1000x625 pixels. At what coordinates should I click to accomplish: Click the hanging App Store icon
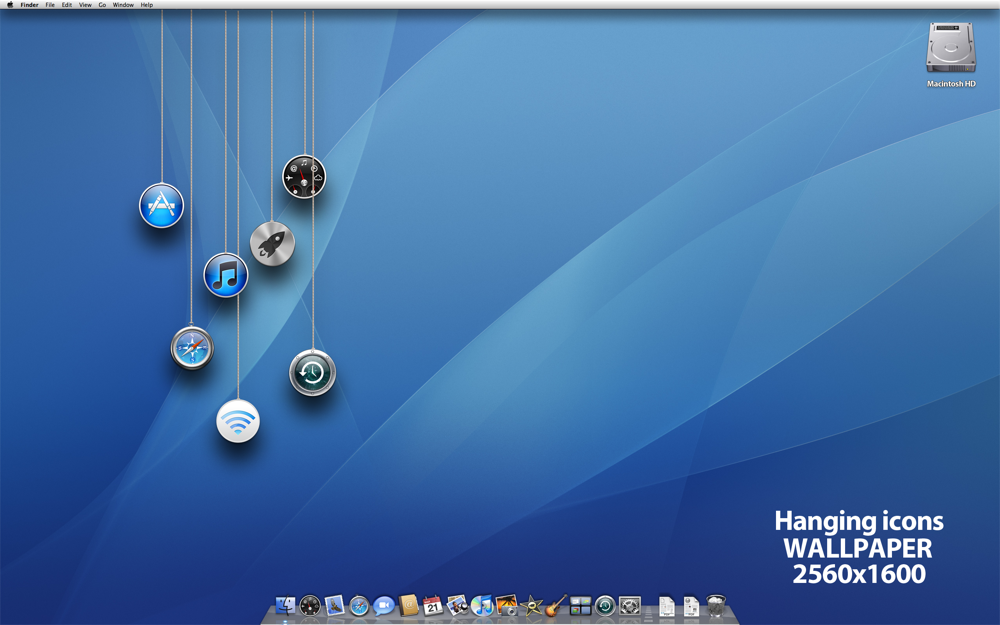click(162, 205)
